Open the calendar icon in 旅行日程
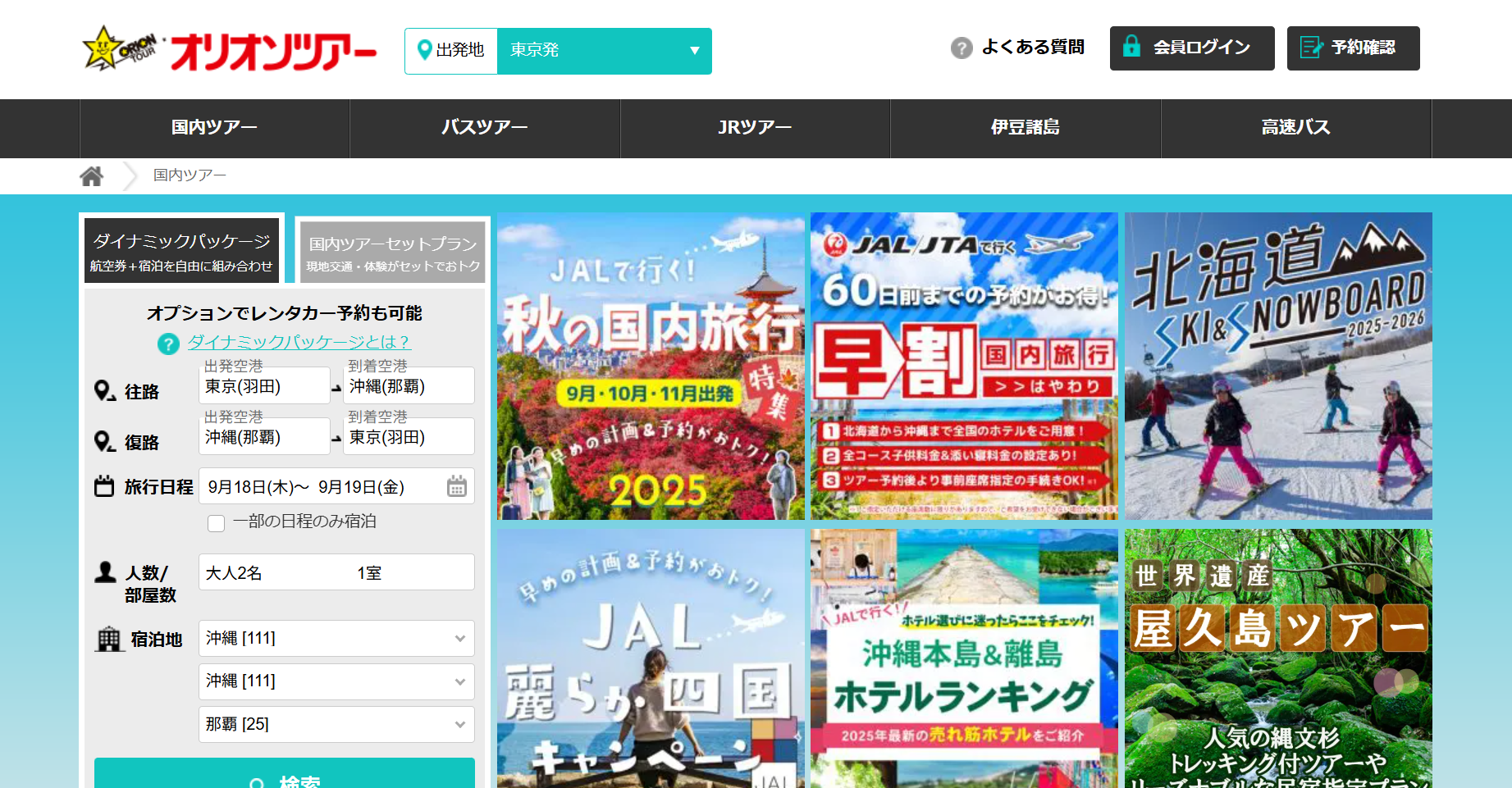 point(457,486)
